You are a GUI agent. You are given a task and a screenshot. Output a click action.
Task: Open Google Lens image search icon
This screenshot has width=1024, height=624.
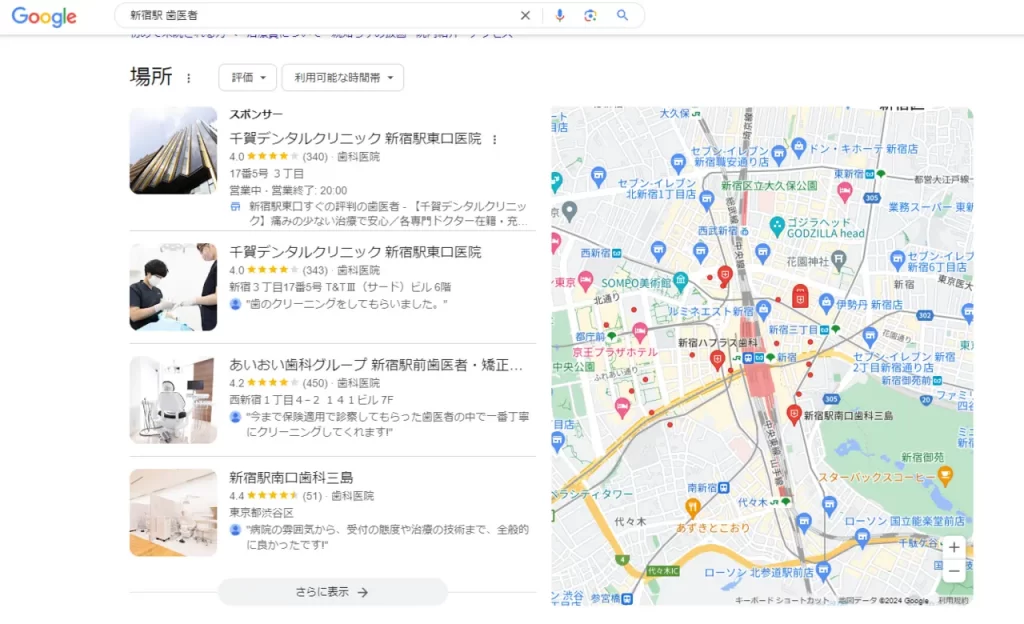590,15
